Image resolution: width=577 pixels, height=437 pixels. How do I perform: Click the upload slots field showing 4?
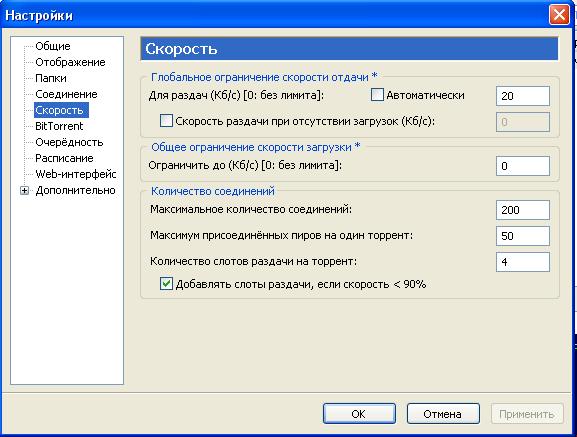click(523, 262)
